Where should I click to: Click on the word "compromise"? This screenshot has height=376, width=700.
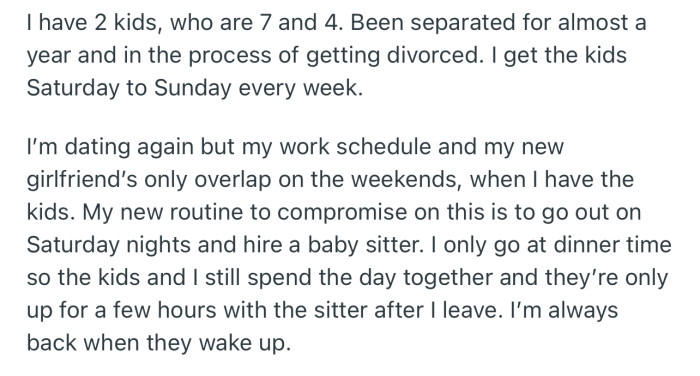click(342, 213)
